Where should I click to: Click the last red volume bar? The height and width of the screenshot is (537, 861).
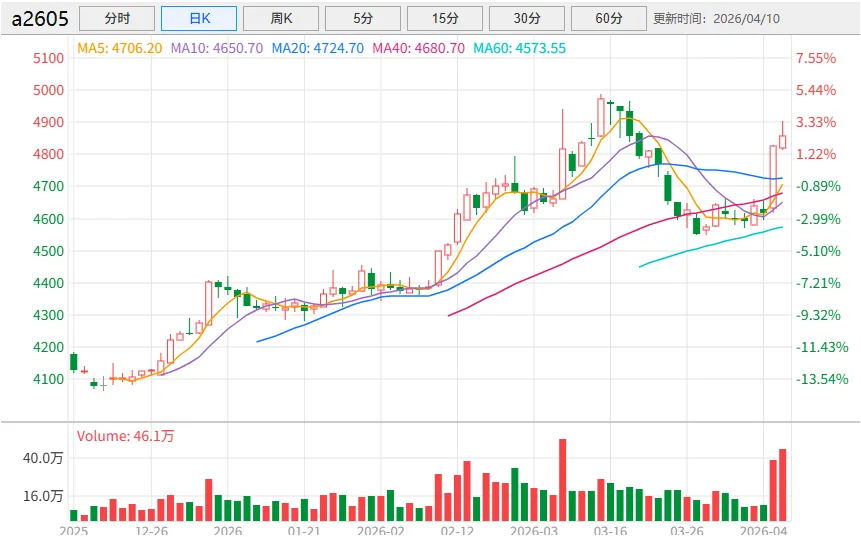click(x=782, y=485)
